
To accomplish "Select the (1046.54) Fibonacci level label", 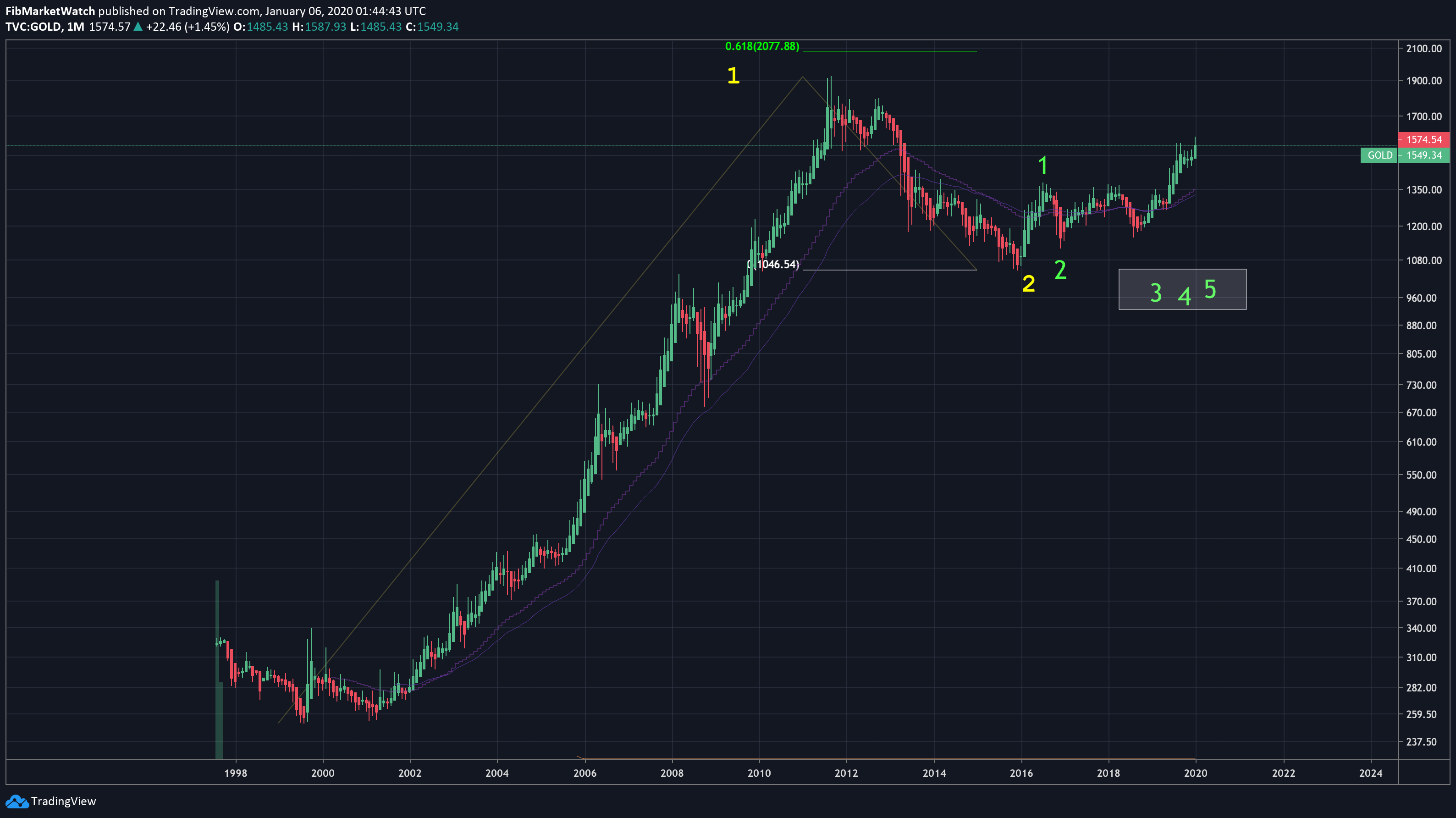I will pos(773,264).
